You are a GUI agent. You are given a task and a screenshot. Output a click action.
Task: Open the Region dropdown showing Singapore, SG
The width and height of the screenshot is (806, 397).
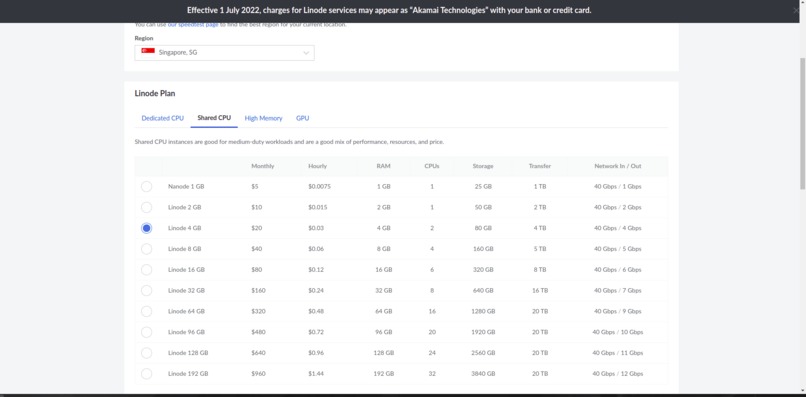pos(225,52)
